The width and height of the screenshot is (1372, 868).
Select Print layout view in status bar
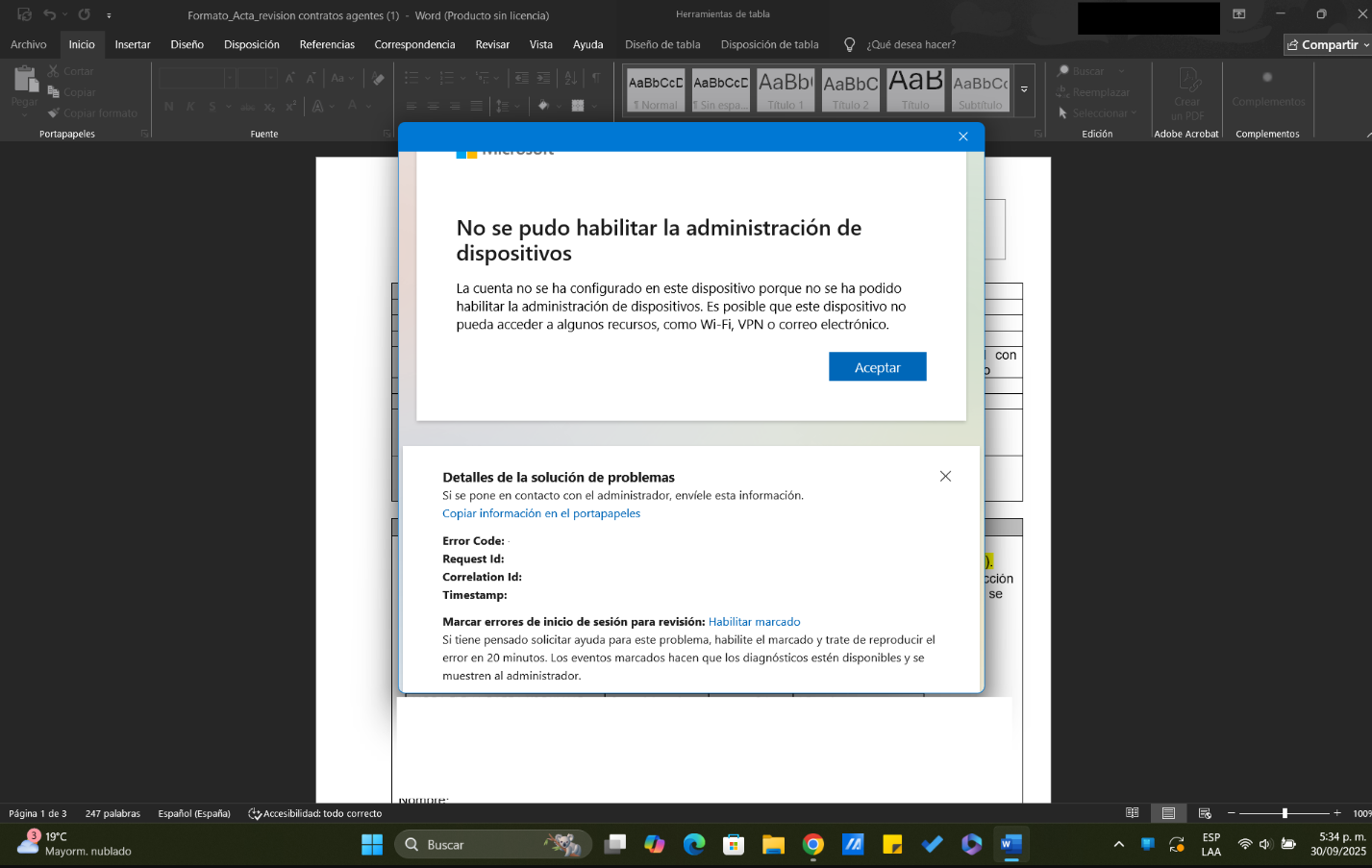pyautogui.click(x=1168, y=813)
